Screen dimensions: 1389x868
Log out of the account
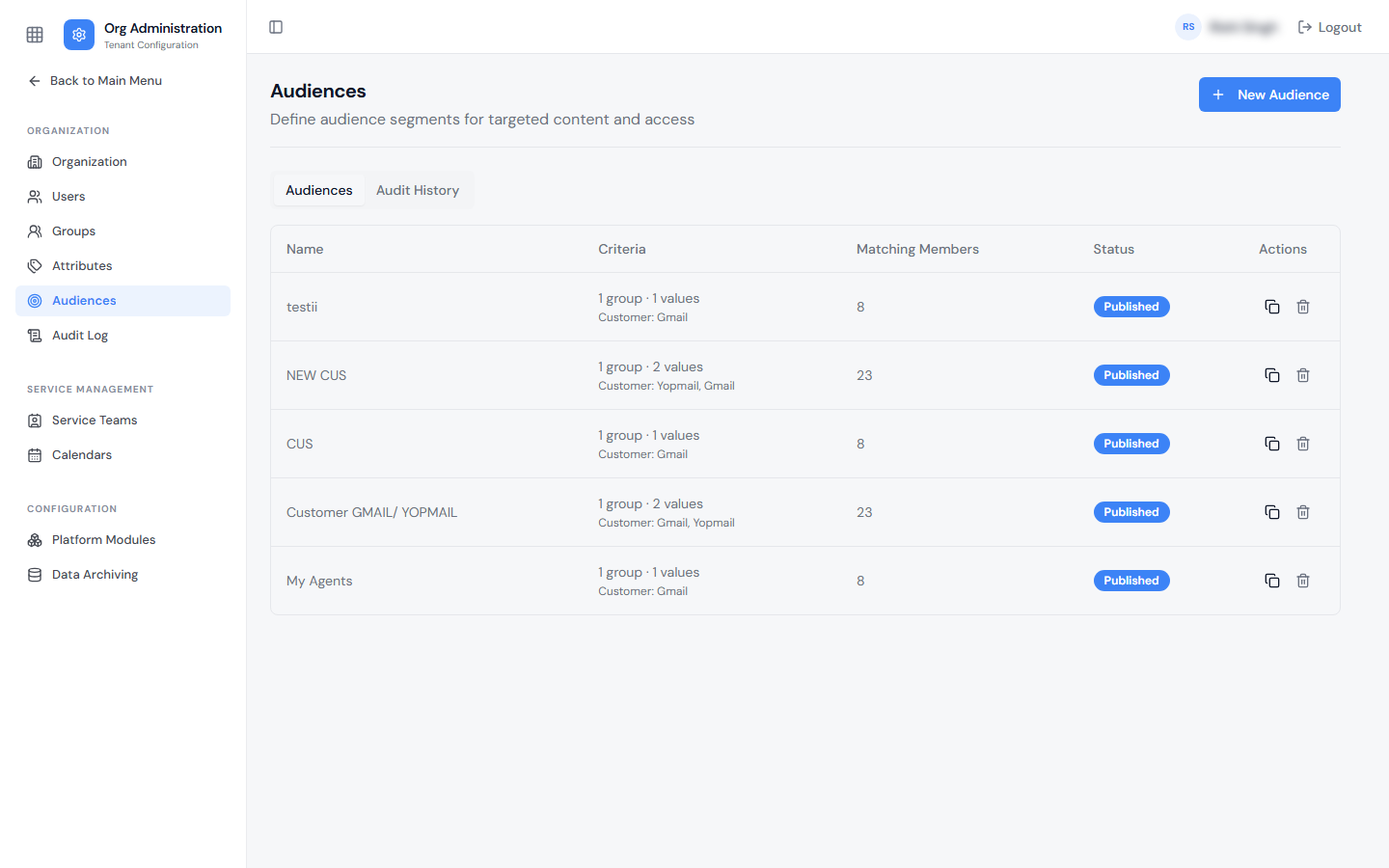point(1330,27)
